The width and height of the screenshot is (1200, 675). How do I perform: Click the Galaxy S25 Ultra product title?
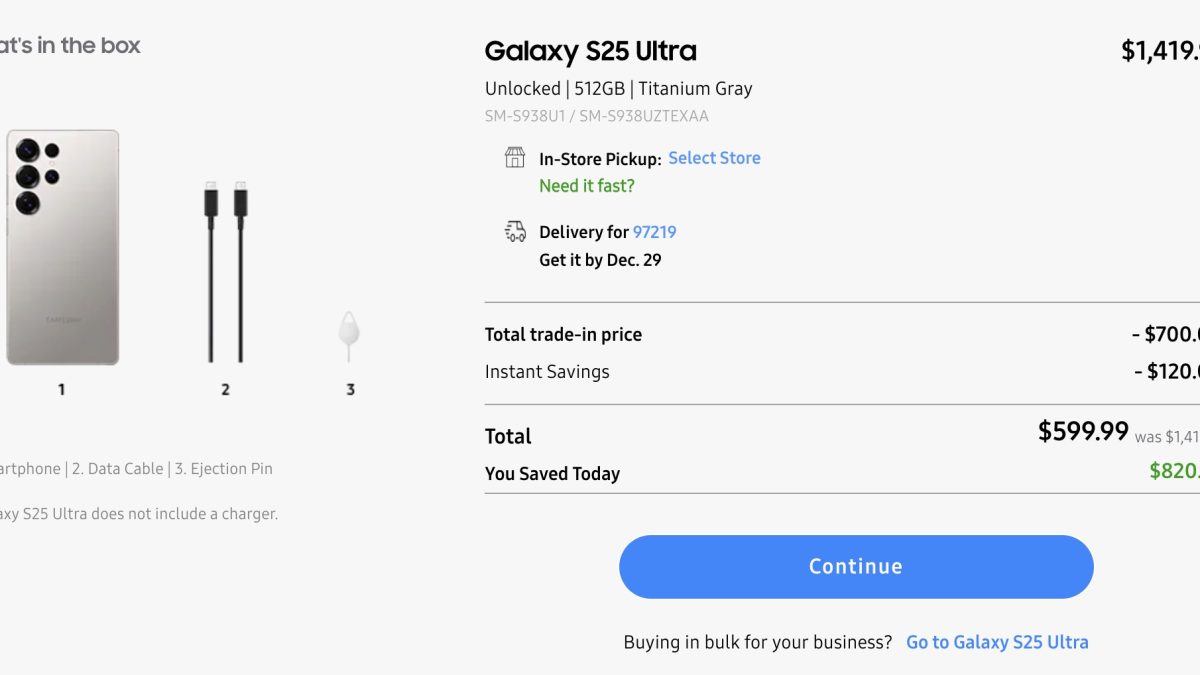[590, 51]
